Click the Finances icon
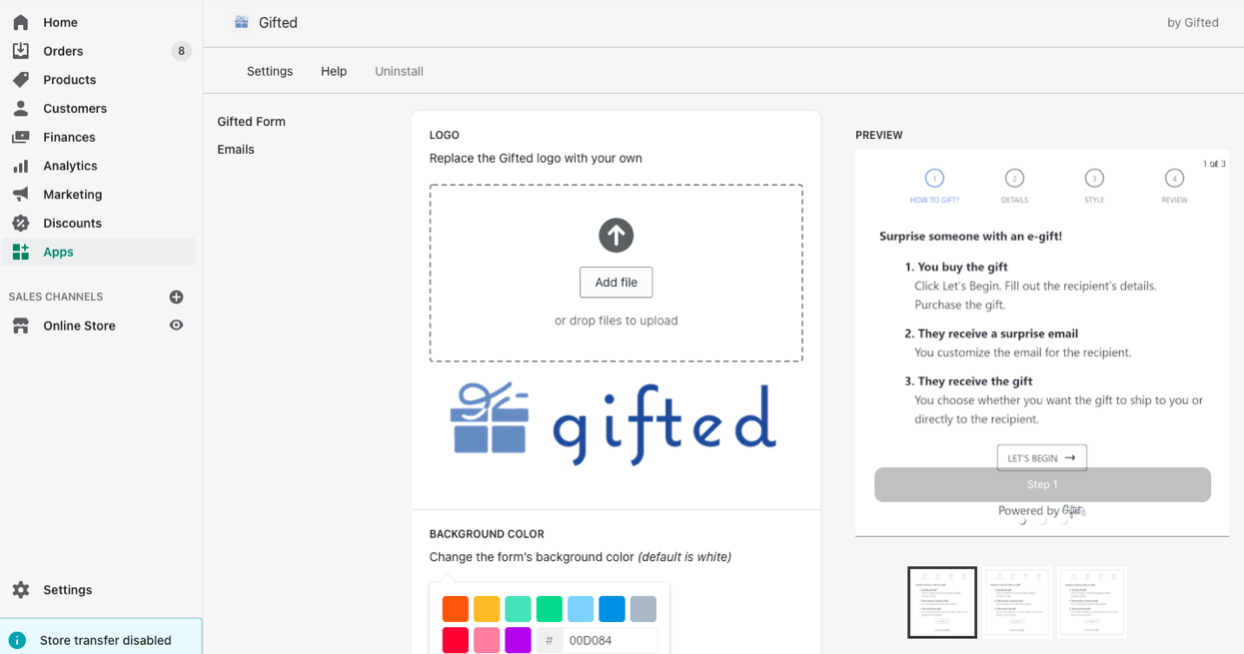The height and width of the screenshot is (654, 1244). click(20, 137)
